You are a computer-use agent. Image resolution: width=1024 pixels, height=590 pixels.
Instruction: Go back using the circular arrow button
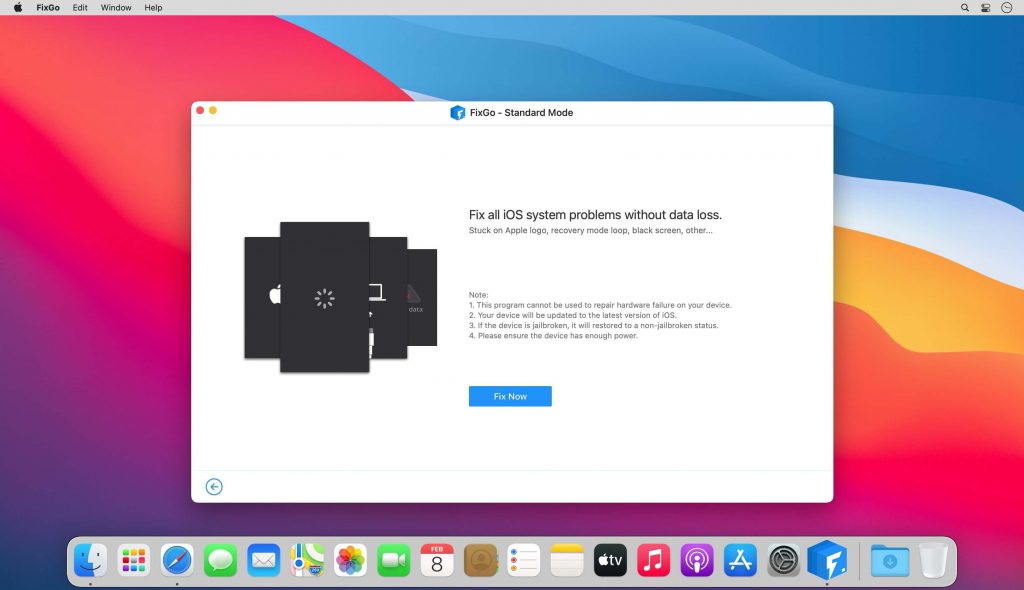click(214, 486)
